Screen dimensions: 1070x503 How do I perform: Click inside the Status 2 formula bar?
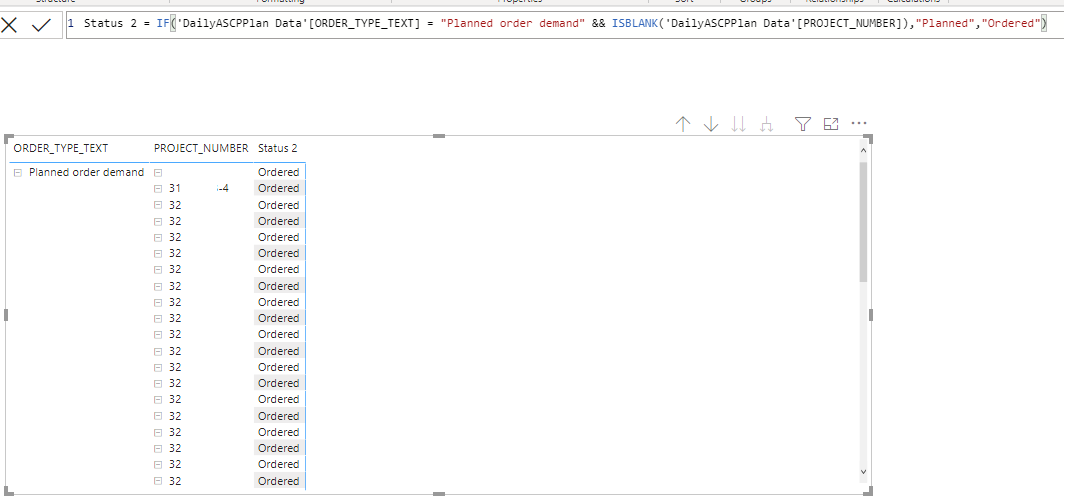[564, 24]
